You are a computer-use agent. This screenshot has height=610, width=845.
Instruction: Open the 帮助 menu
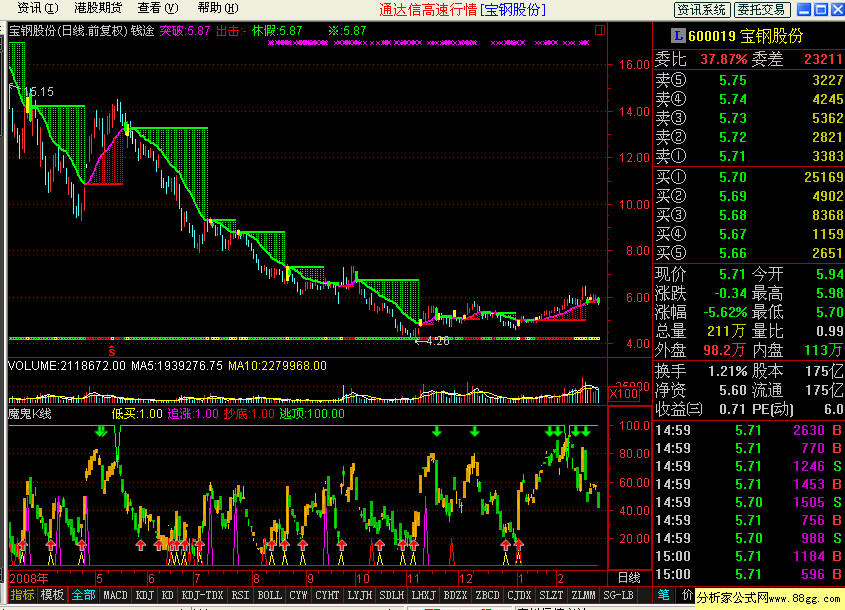point(218,8)
